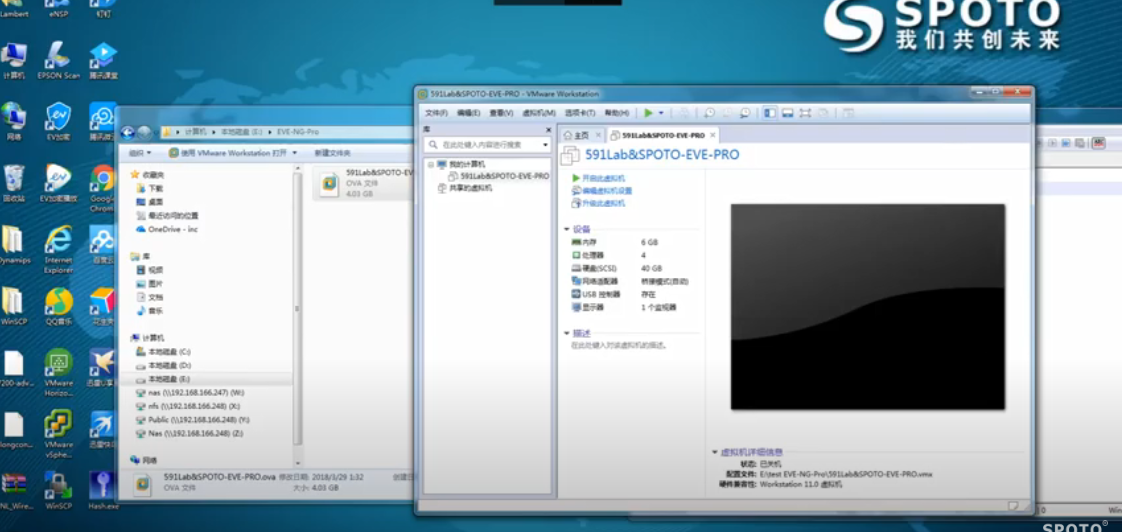
Task: Enter full screen mode icon in VMware toolbar
Action: [805, 113]
